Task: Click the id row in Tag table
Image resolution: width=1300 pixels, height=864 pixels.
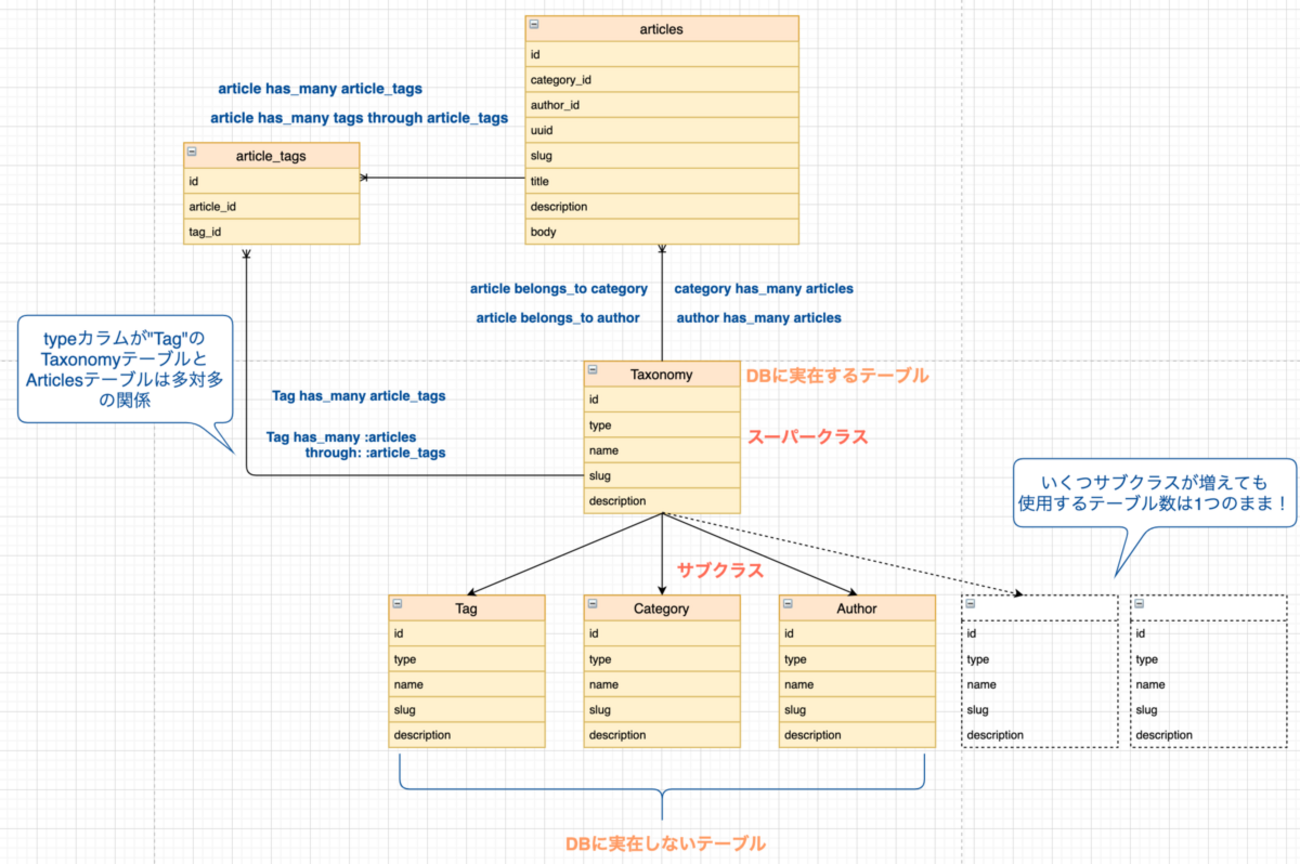Action: [x=466, y=633]
